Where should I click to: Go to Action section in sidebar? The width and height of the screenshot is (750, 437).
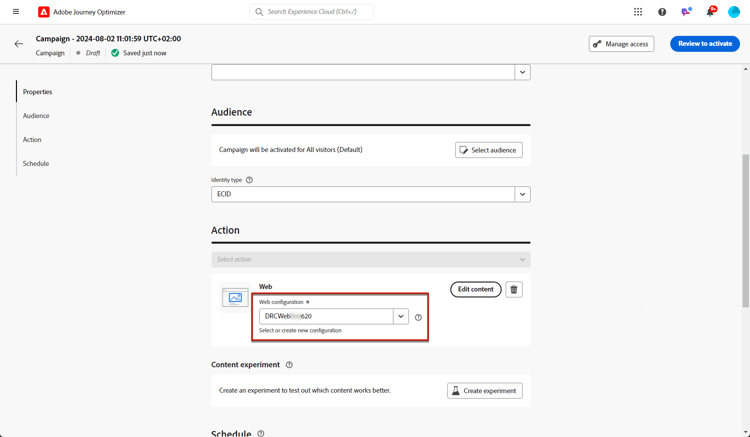[32, 140]
